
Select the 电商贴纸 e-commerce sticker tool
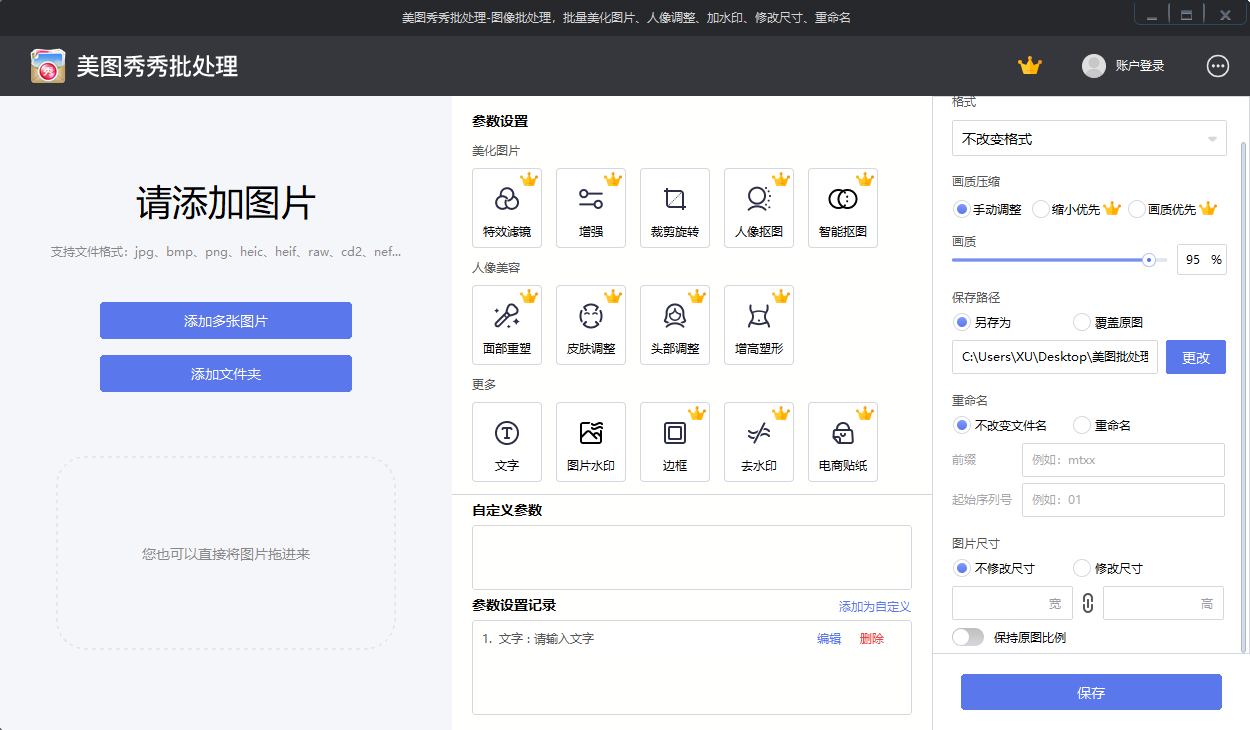click(843, 441)
